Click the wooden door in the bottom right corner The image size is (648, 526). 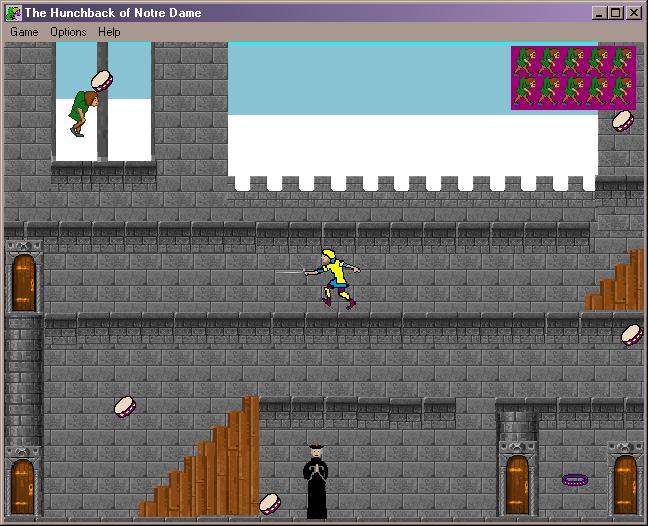pyautogui.click(x=625, y=485)
